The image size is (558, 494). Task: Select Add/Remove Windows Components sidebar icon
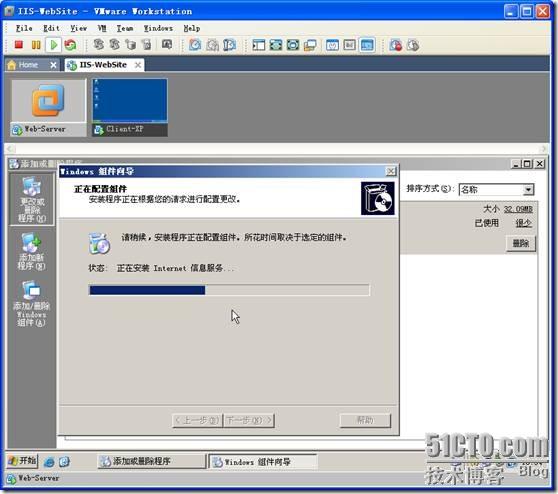[x=31, y=304]
